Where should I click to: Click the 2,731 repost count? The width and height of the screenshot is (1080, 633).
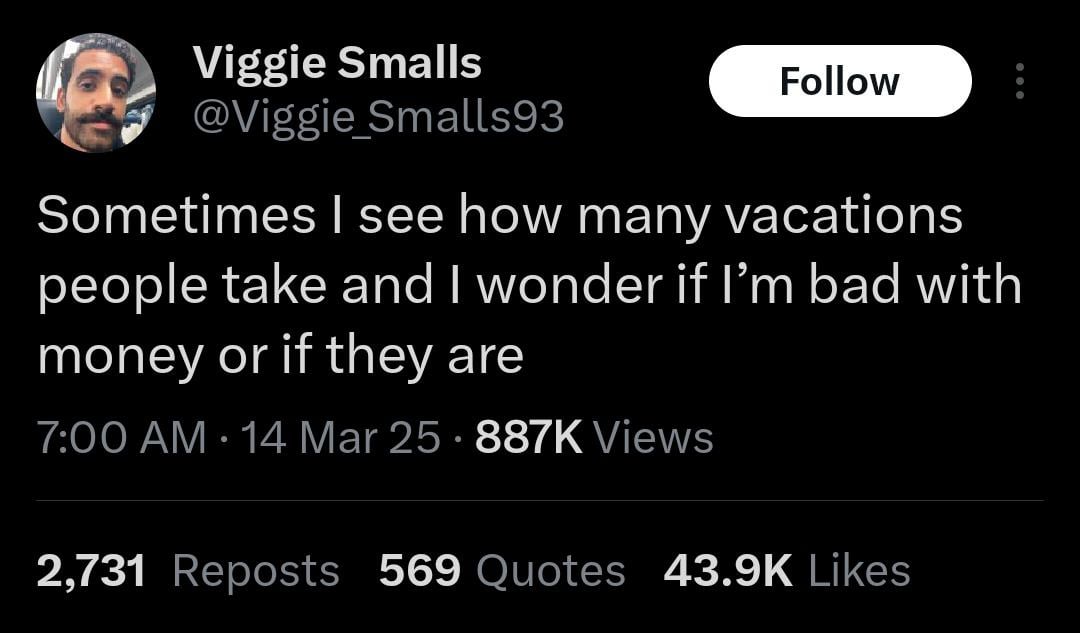point(92,571)
